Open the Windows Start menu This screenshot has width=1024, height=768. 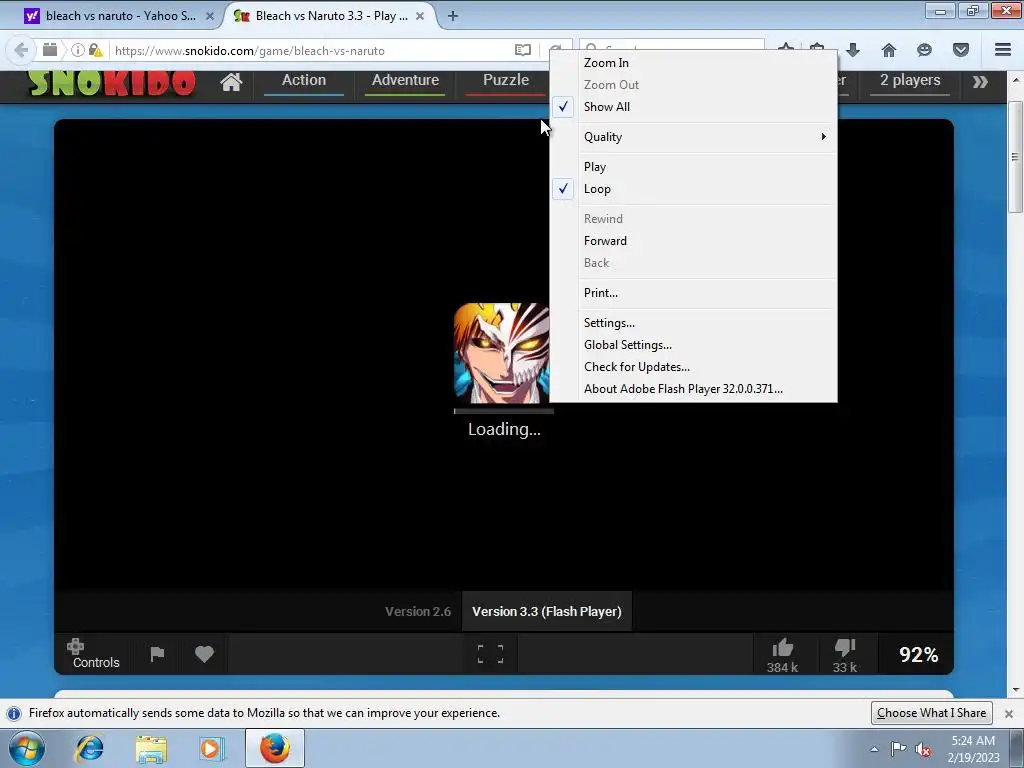[x=26, y=748]
